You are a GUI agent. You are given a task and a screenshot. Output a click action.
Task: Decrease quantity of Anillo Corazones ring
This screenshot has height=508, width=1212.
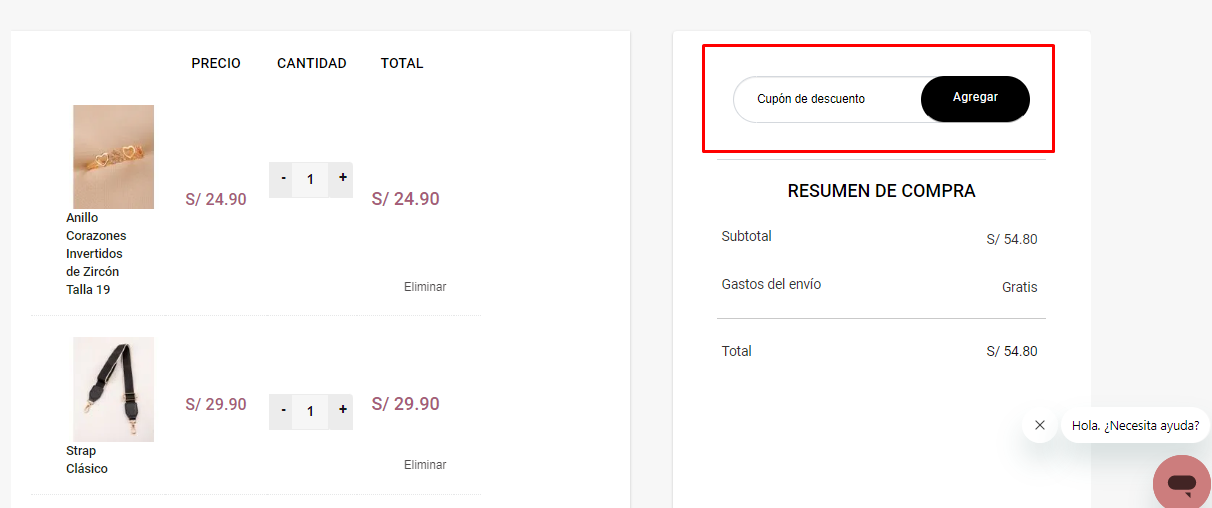pyautogui.click(x=284, y=179)
